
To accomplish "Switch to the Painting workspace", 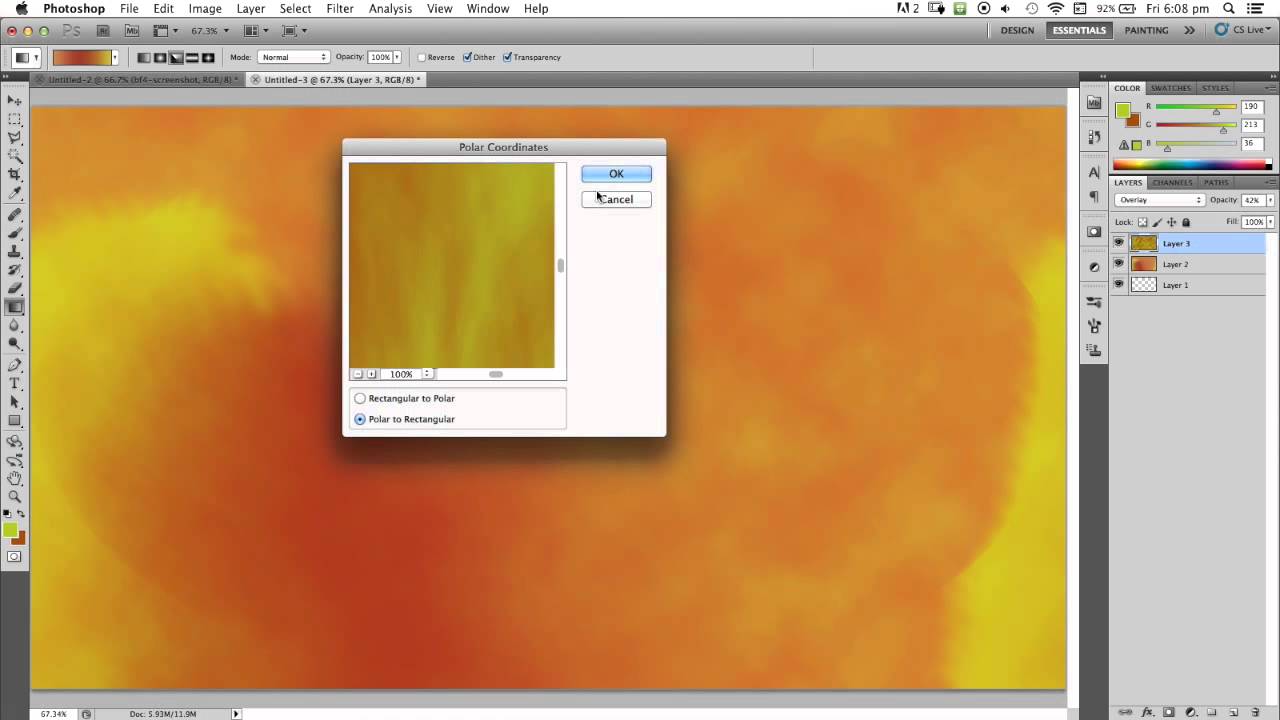I will point(1146,30).
